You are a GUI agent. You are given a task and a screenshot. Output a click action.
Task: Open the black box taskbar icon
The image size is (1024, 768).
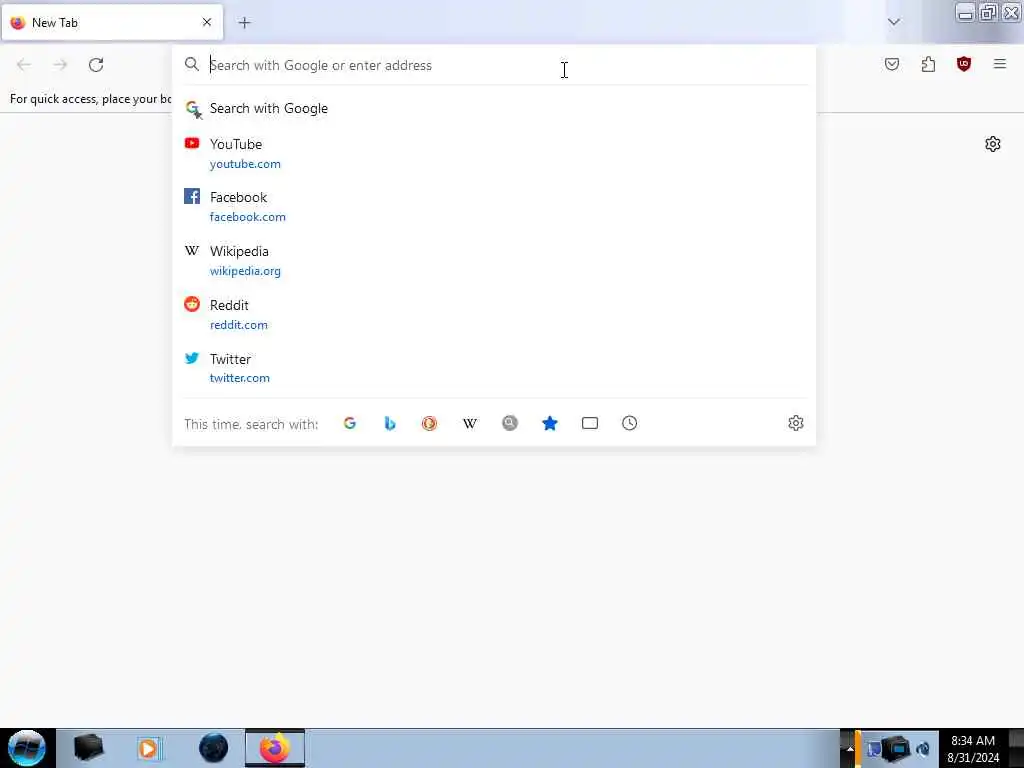tap(88, 748)
